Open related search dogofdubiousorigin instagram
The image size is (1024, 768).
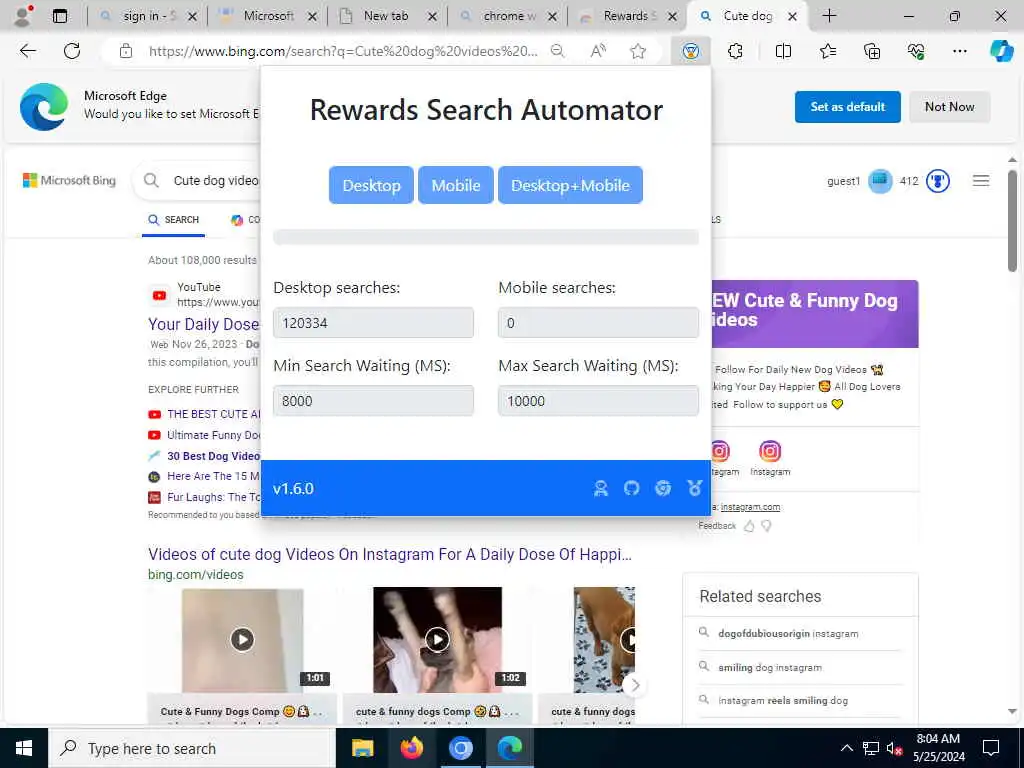pyautogui.click(x=788, y=633)
